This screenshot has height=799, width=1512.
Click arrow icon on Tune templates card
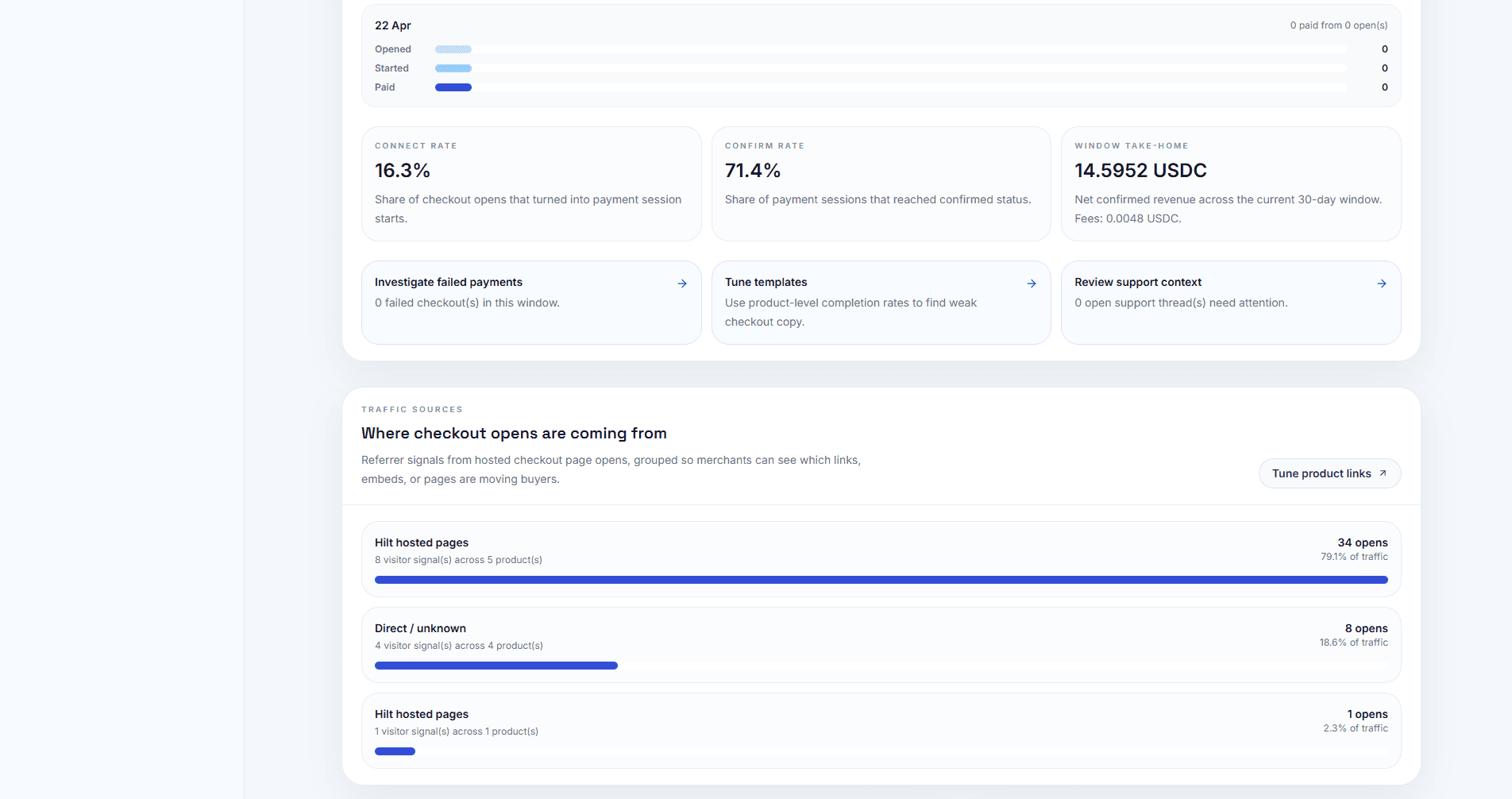[1032, 284]
